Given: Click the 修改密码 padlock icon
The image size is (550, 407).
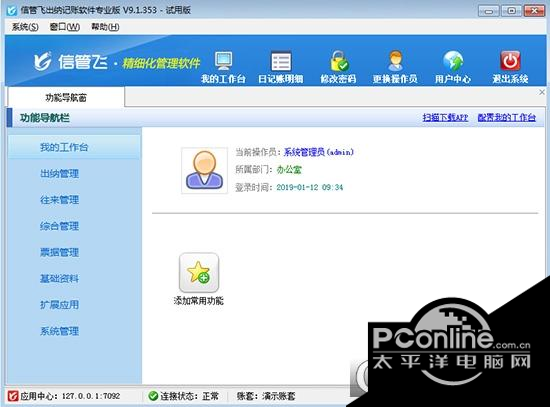Looking at the screenshot, I should pos(339,61).
